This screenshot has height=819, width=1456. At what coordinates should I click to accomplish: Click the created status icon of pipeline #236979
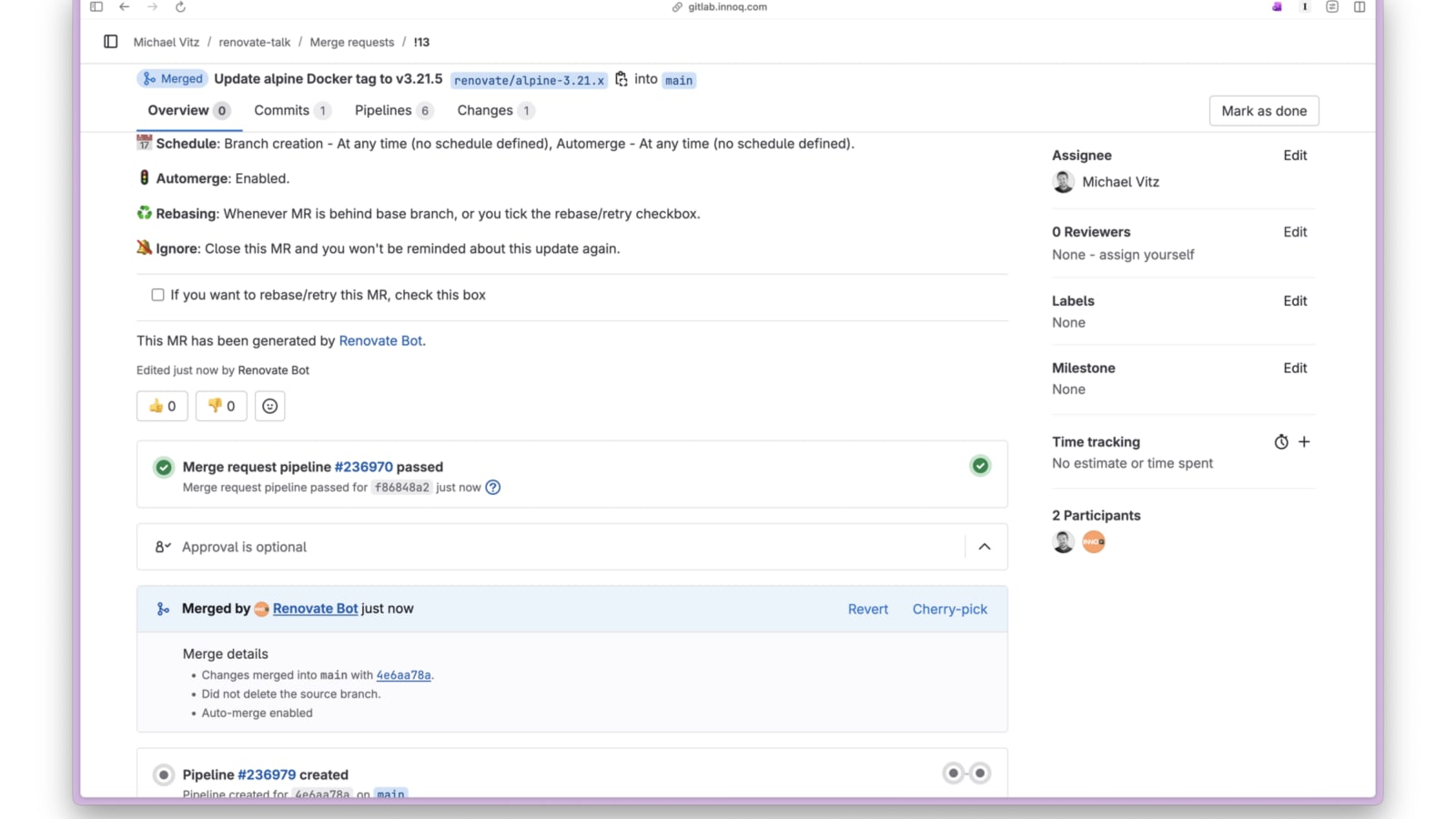[164, 775]
